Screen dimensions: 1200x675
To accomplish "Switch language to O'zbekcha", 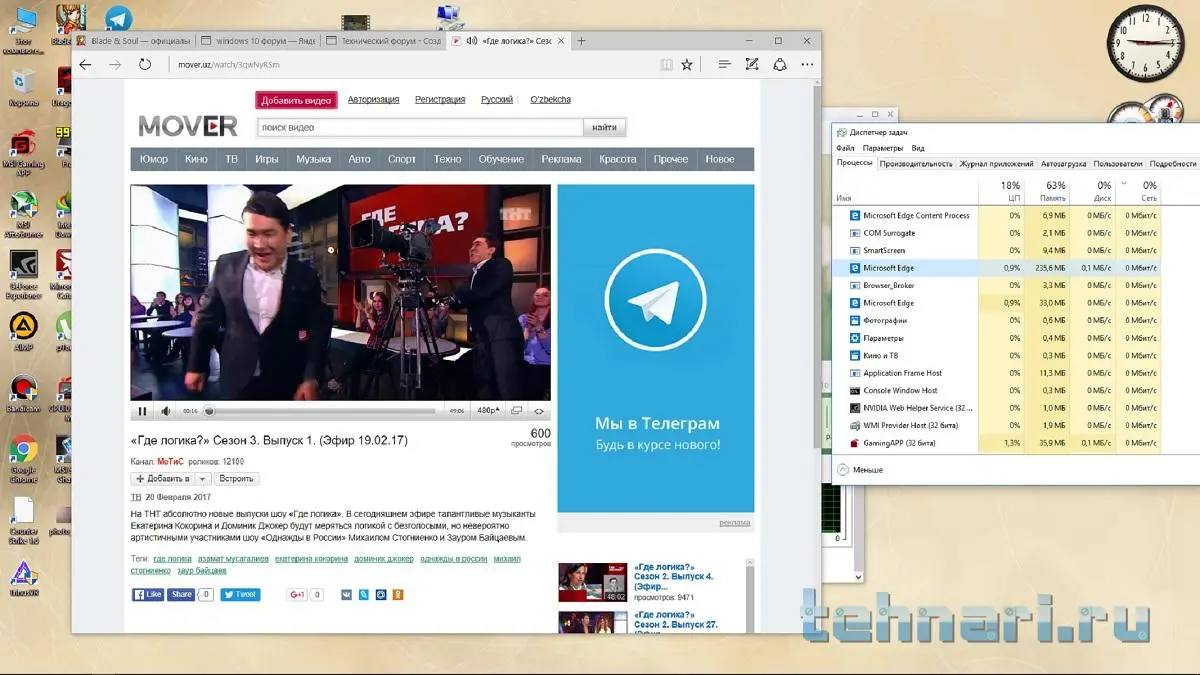I will coord(550,100).
